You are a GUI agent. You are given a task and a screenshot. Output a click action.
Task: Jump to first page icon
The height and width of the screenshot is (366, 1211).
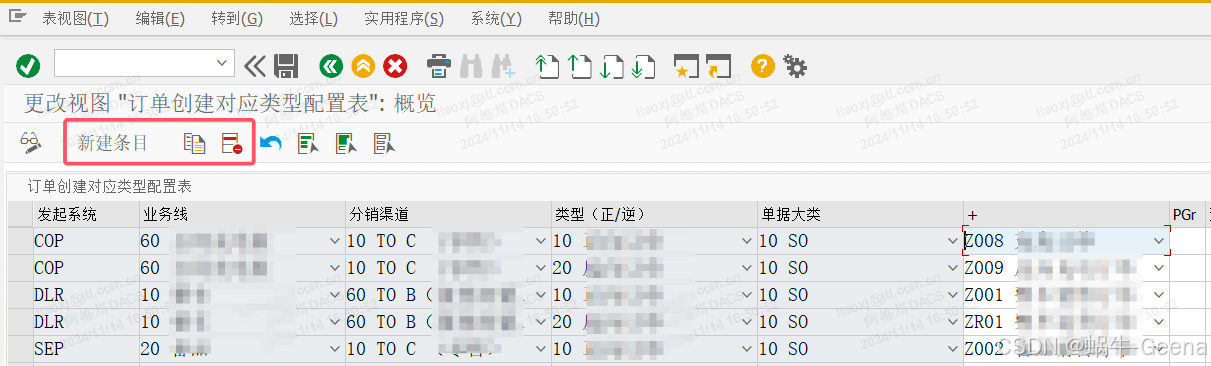click(x=547, y=67)
